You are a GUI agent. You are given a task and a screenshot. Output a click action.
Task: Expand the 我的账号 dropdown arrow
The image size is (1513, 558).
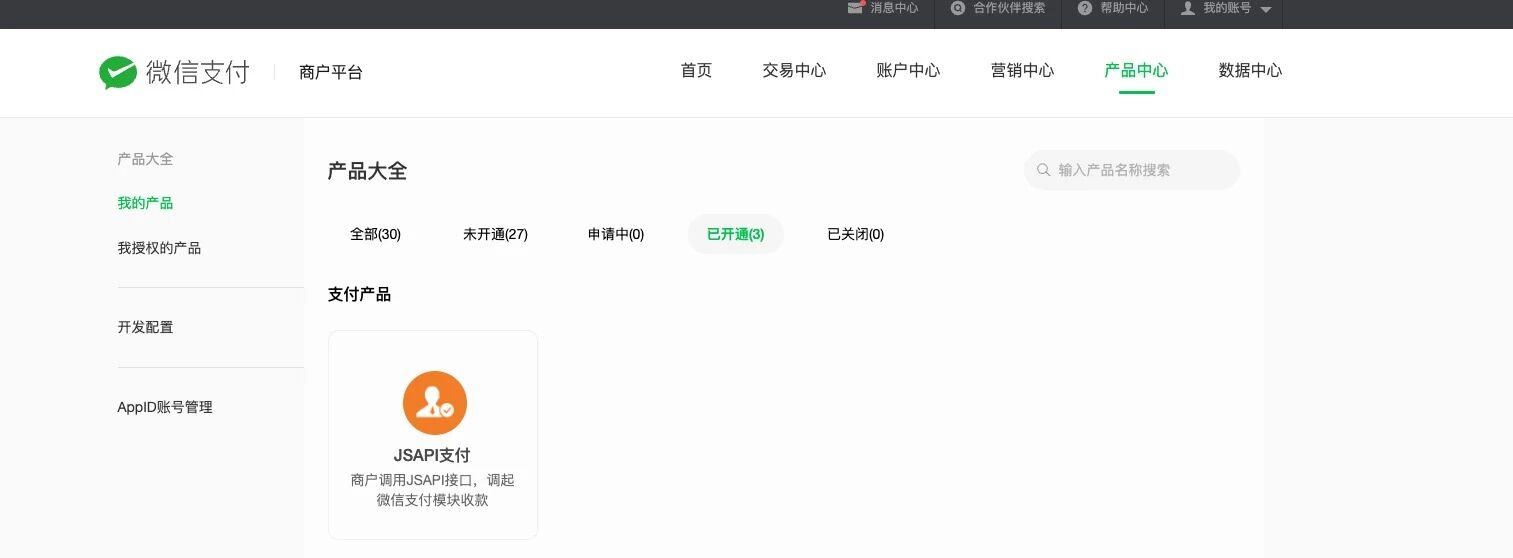click(x=1266, y=10)
